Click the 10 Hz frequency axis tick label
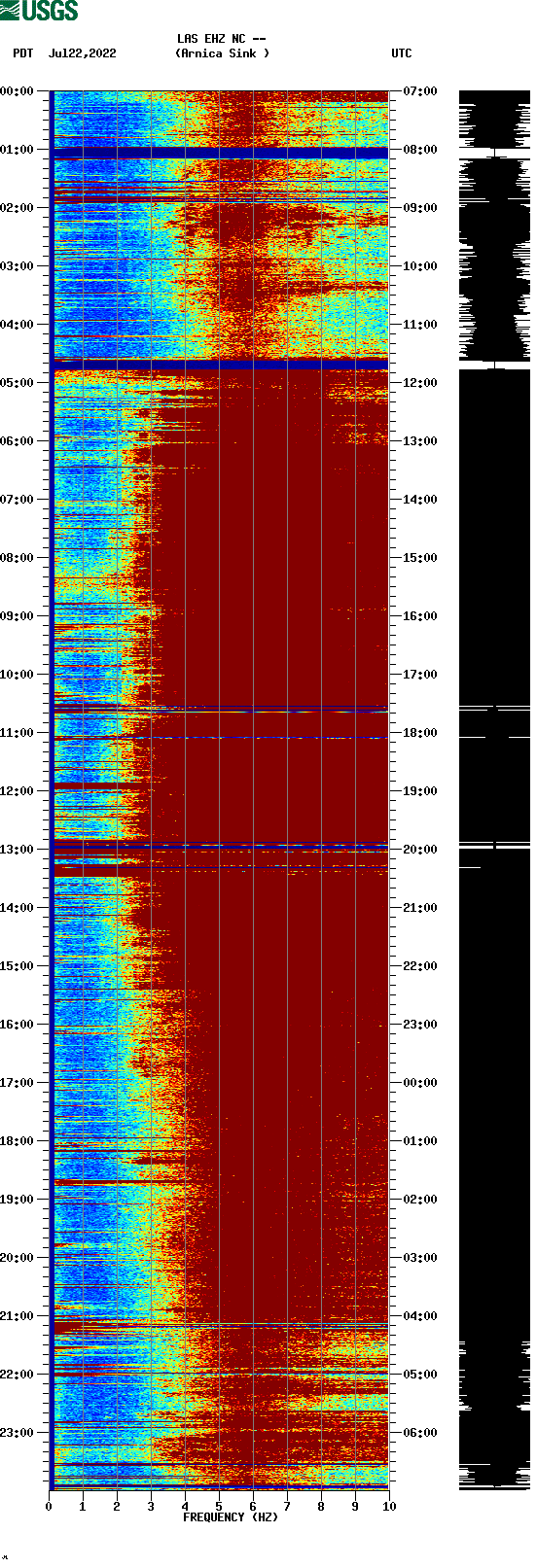 (x=389, y=1507)
